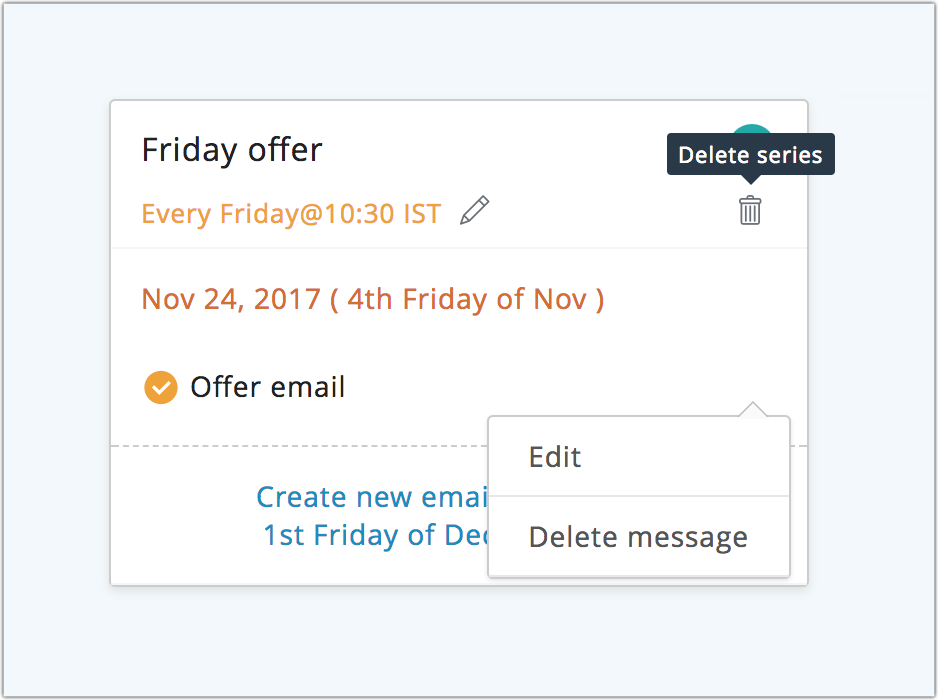Click the dark Delete series tooltip
The height and width of the screenshot is (700, 938).
click(750, 155)
